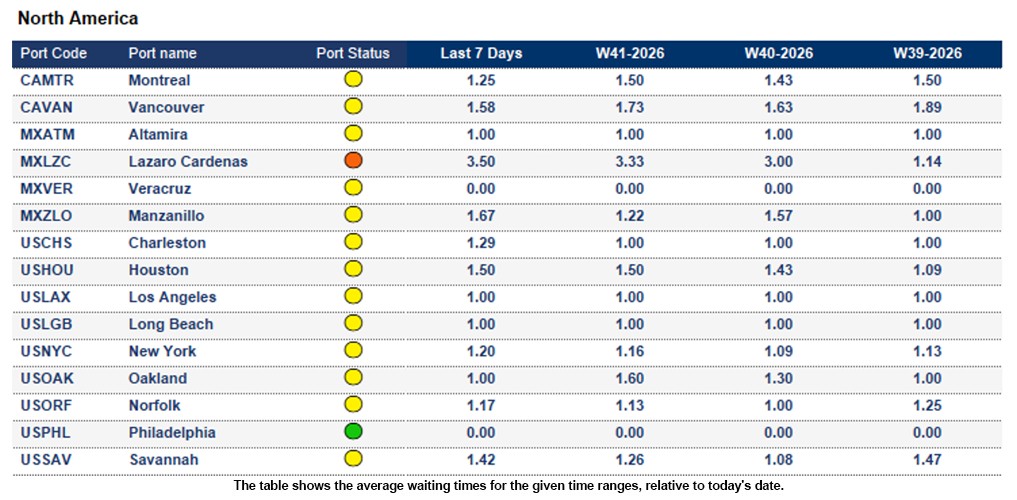
Task: Select port code MXLZC
Action: click(45, 162)
